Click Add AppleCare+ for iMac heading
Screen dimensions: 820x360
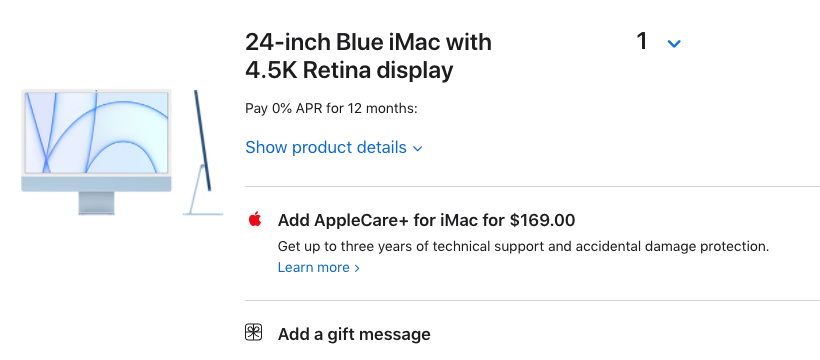pyautogui.click(x=426, y=220)
